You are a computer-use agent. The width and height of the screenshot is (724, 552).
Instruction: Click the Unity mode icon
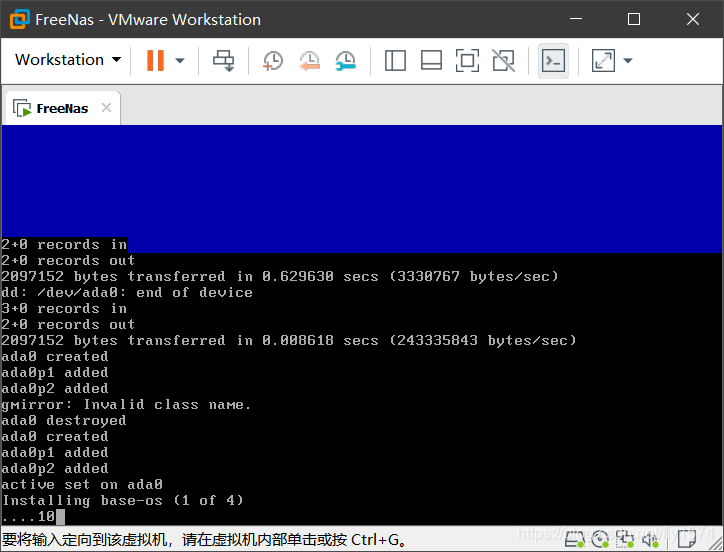click(x=503, y=61)
